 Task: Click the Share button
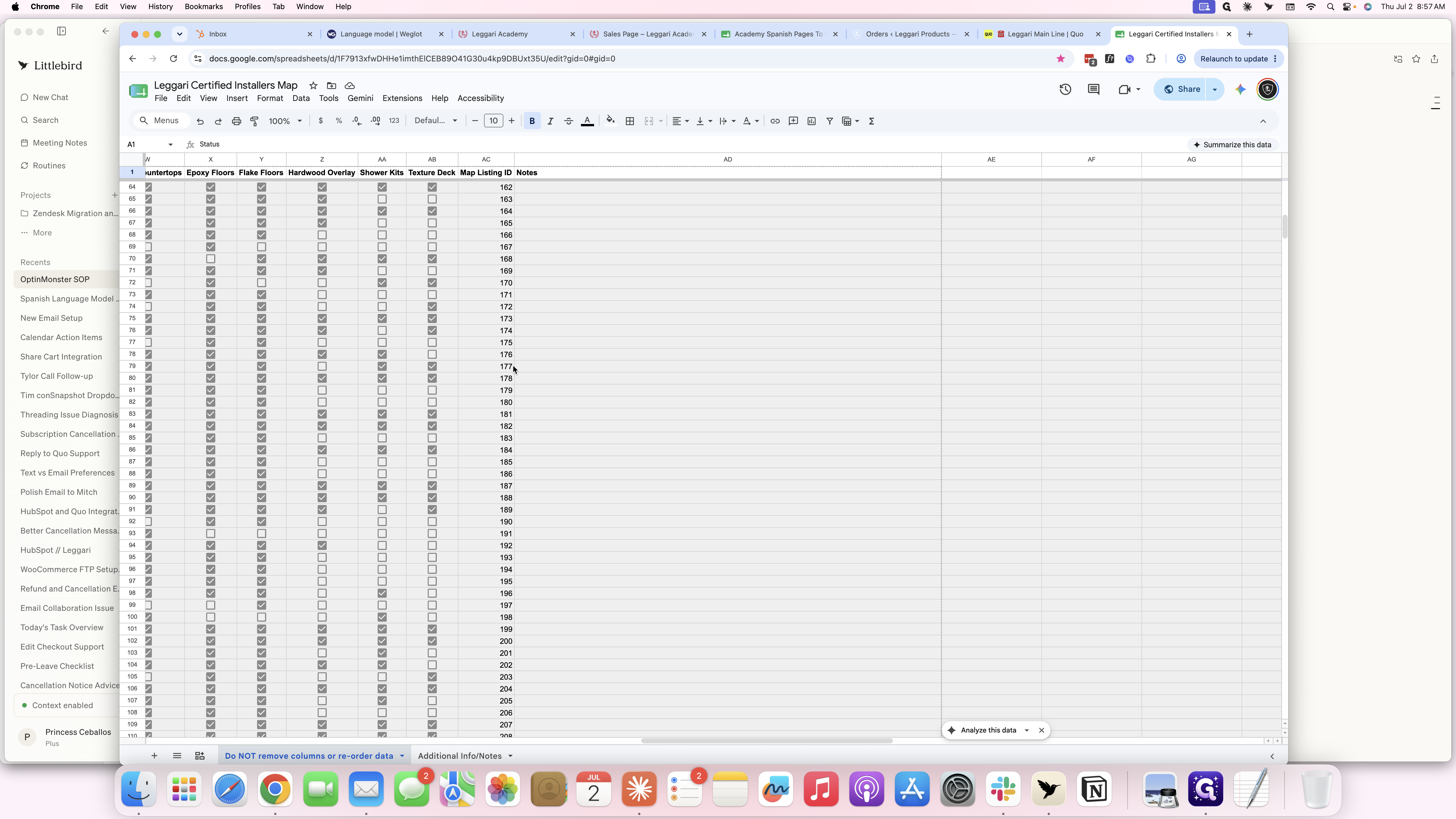pos(1182,89)
